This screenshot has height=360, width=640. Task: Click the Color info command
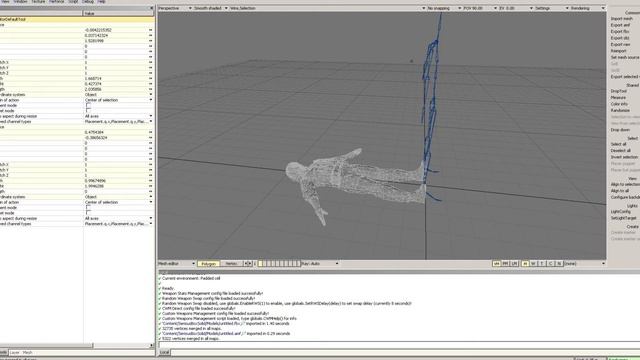coord(619,104)
